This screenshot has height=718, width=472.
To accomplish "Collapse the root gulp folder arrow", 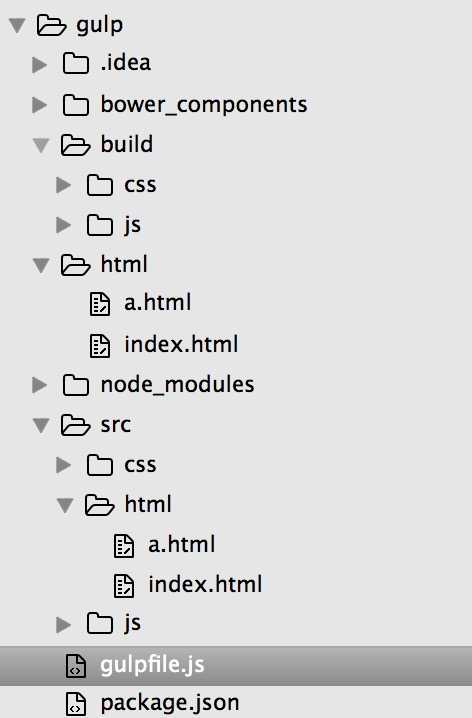I will coord(17,25).
